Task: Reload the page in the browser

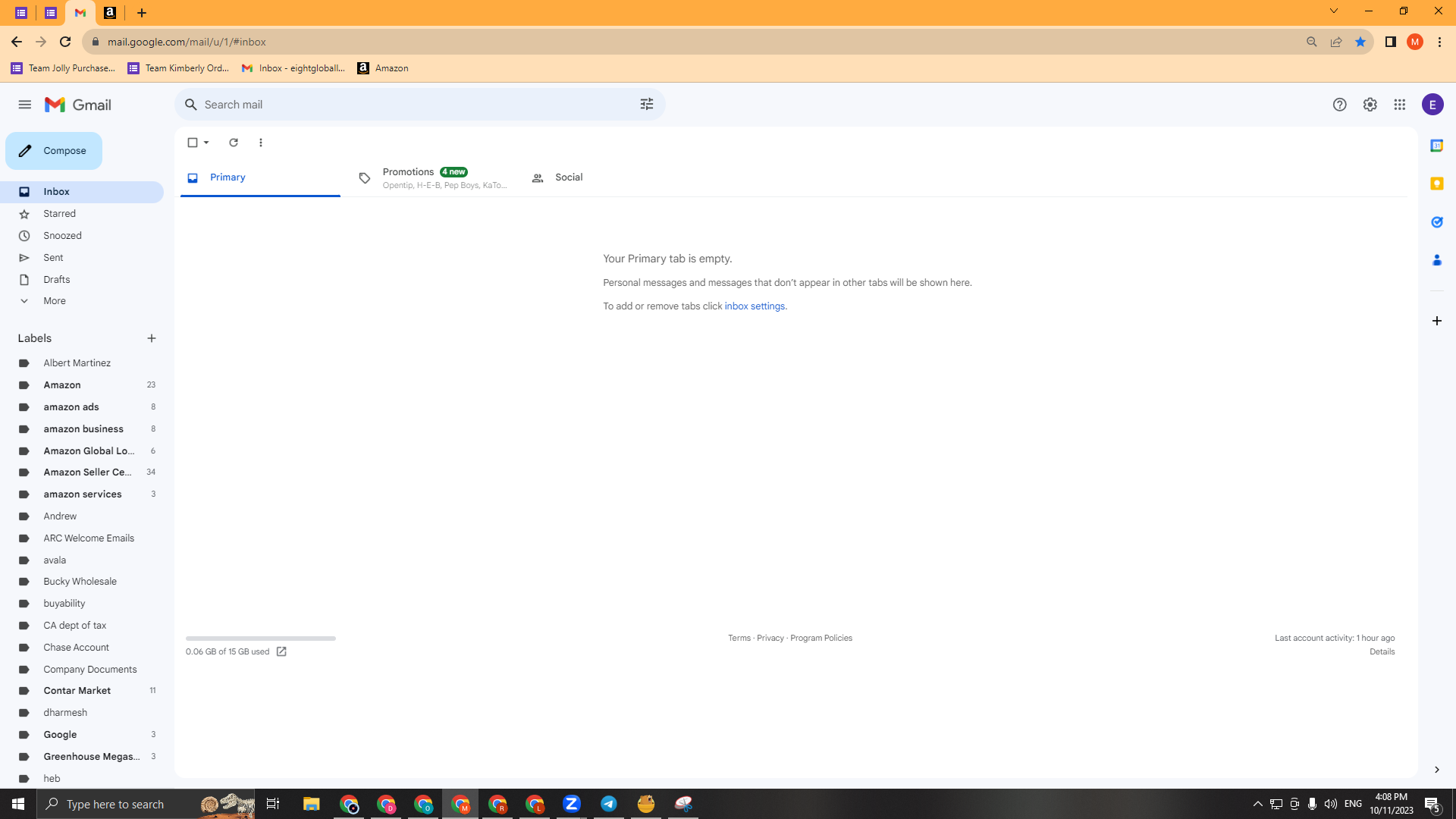Action: click(x=65, y=42)
